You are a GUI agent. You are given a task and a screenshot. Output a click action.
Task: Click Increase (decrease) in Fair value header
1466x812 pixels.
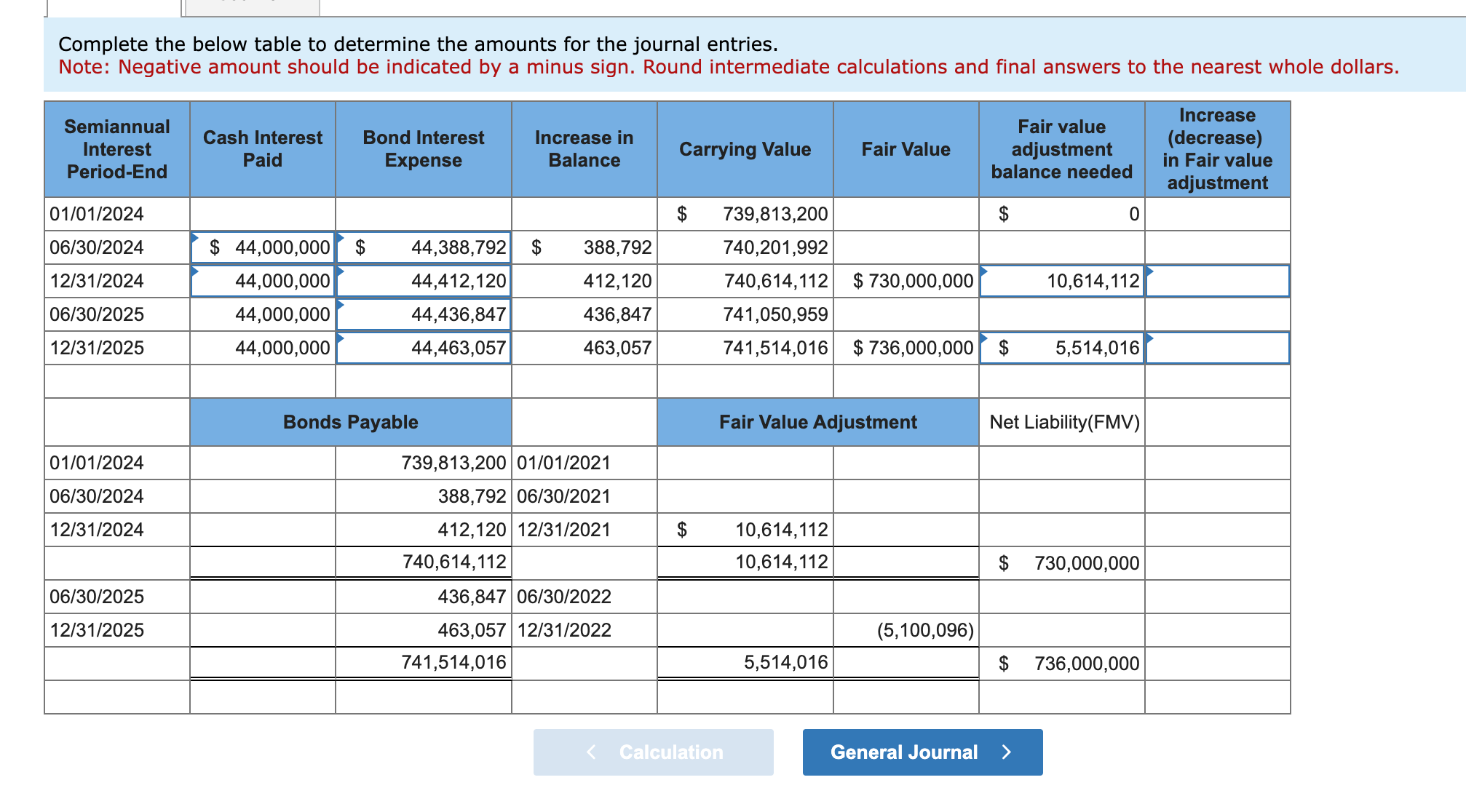(1218, 149)
